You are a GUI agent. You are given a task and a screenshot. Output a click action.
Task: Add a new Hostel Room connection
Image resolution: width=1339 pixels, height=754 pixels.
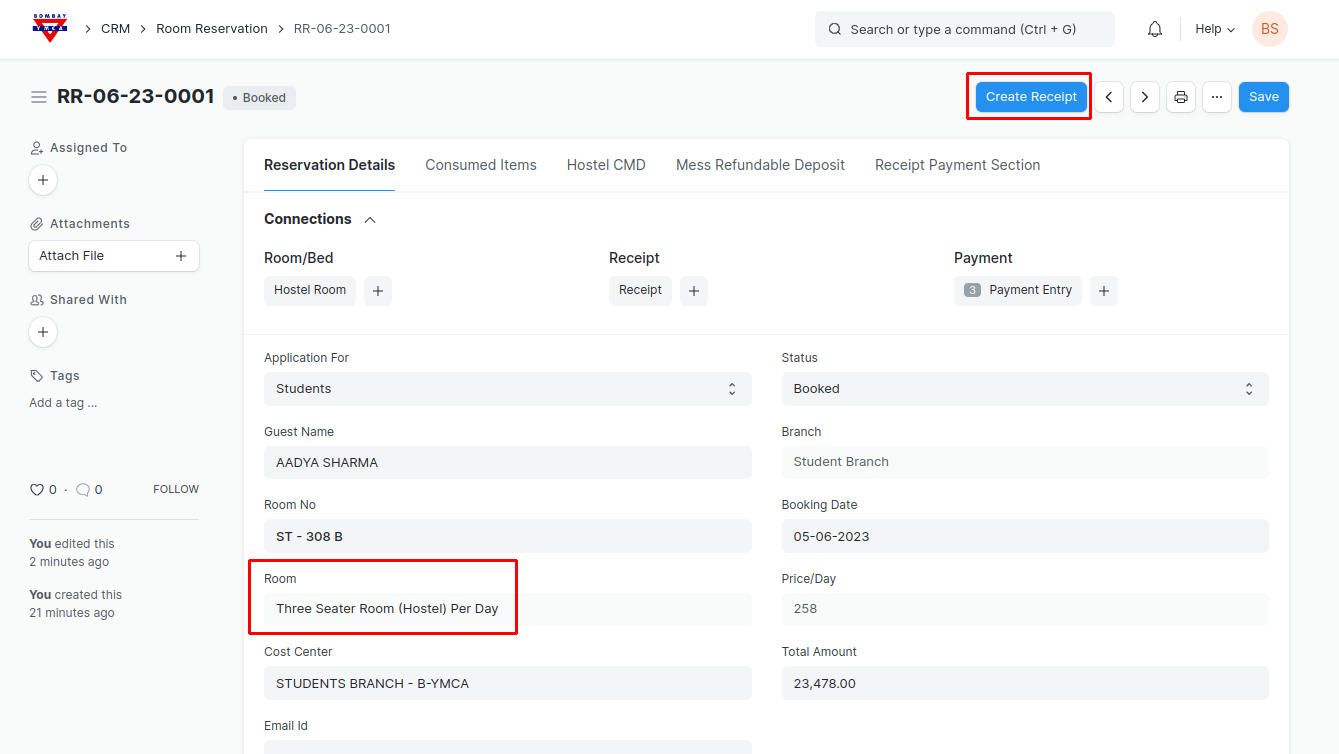click(378, 291)
